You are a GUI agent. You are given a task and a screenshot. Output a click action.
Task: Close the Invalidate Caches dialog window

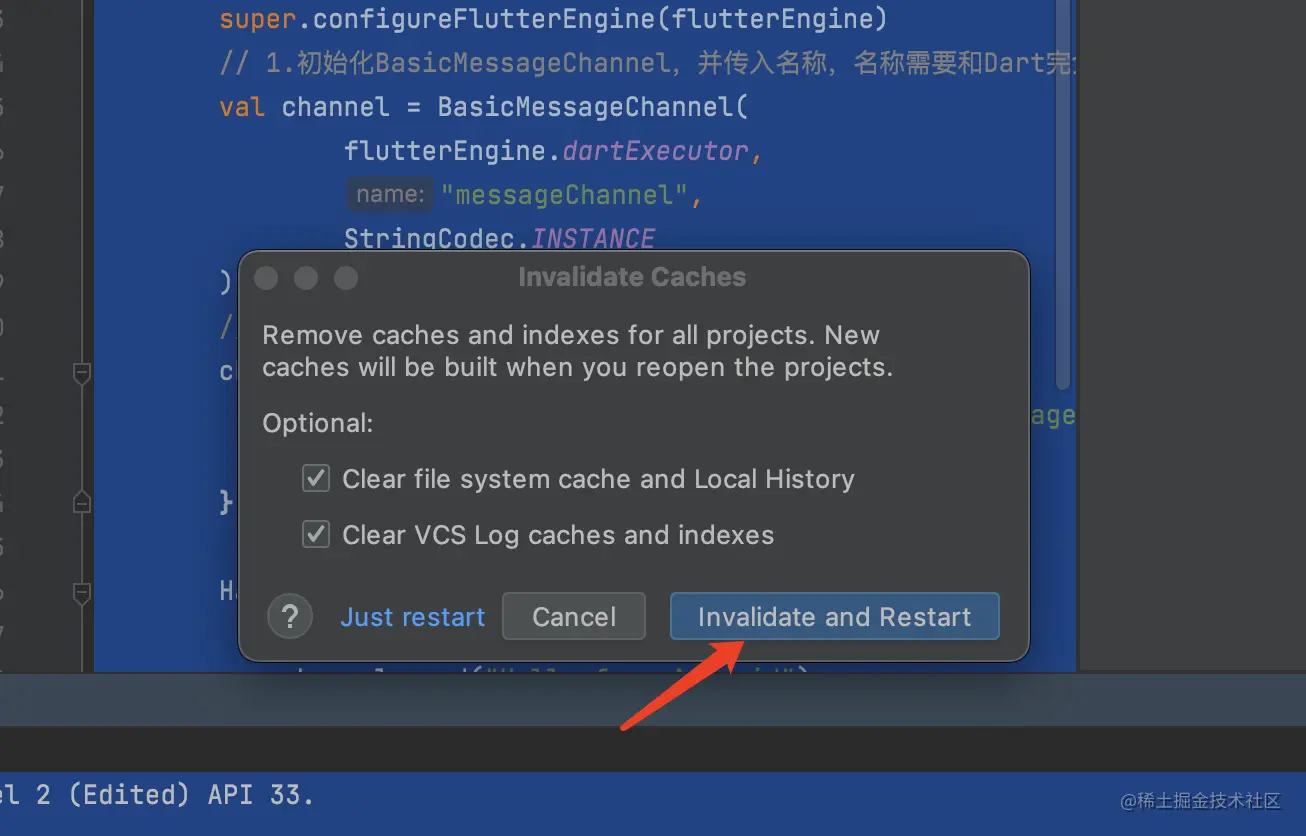[266, 278]
